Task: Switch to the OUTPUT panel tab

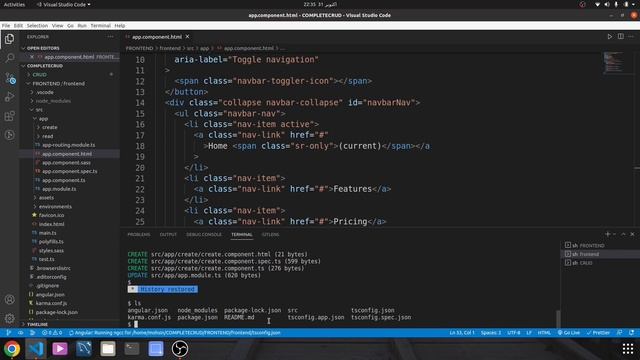Action: pos(168,235)
